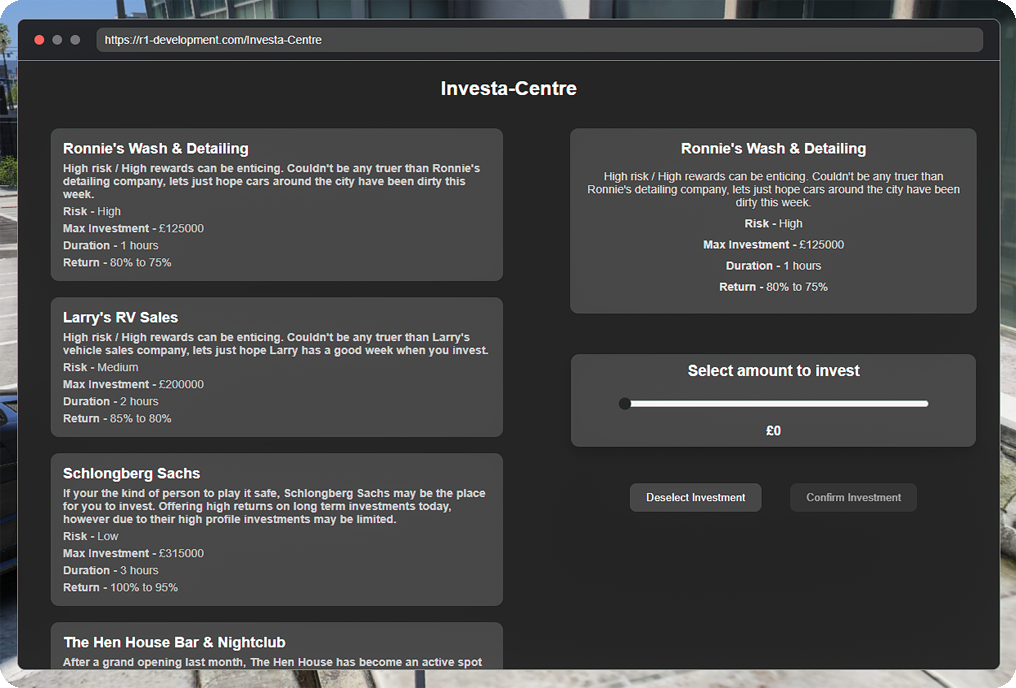
Task: Click the Schlongberg Sachs heading text
Action: 132,474
